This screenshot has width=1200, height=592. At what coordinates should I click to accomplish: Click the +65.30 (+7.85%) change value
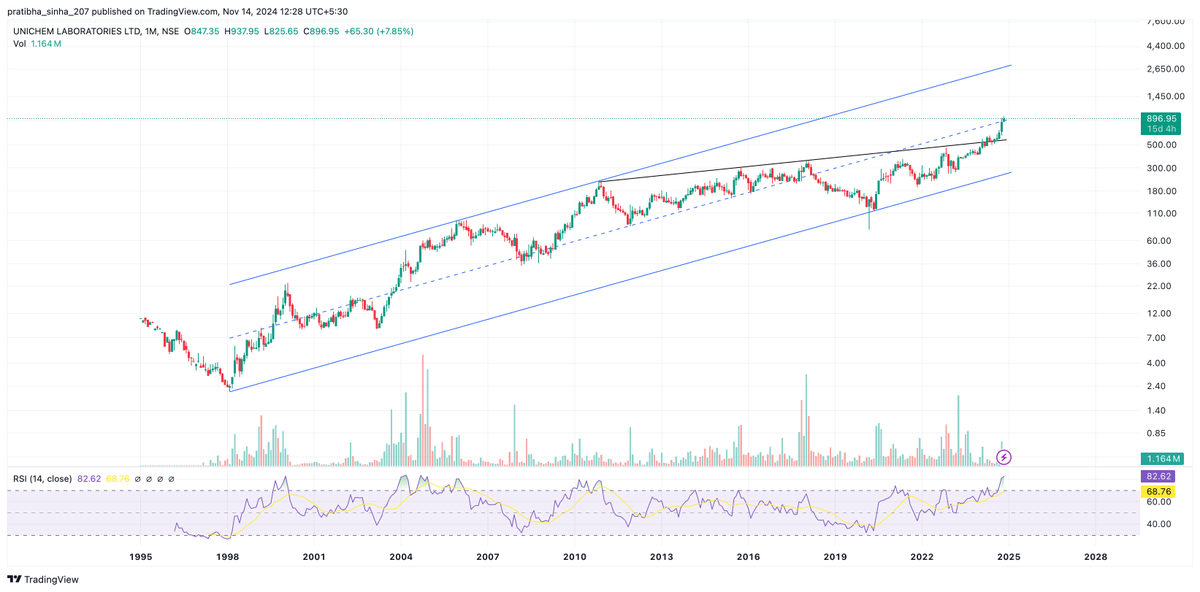[x=378, y=31]
